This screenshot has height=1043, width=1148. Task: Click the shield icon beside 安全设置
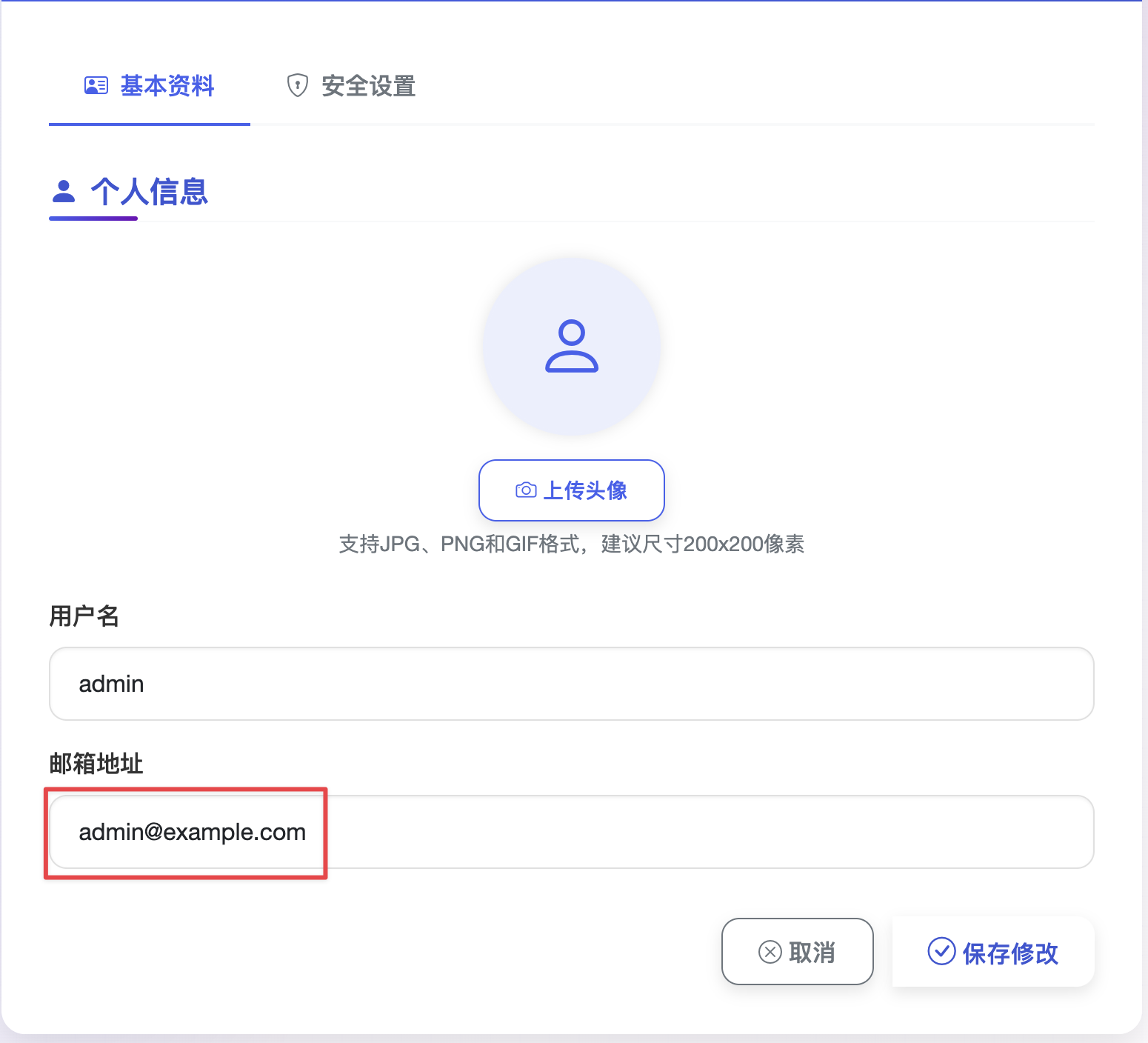tap(298, 86)
